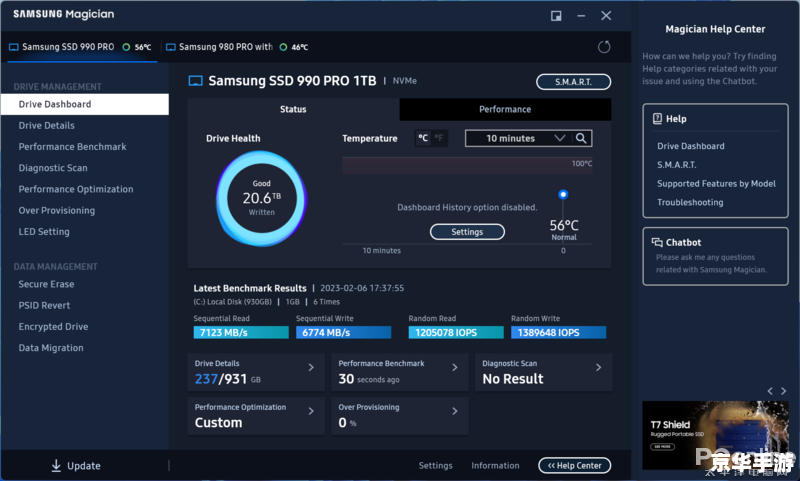
Task: Select the Samsung 980 PRO drive tab
Action: (x=237, y=47)
